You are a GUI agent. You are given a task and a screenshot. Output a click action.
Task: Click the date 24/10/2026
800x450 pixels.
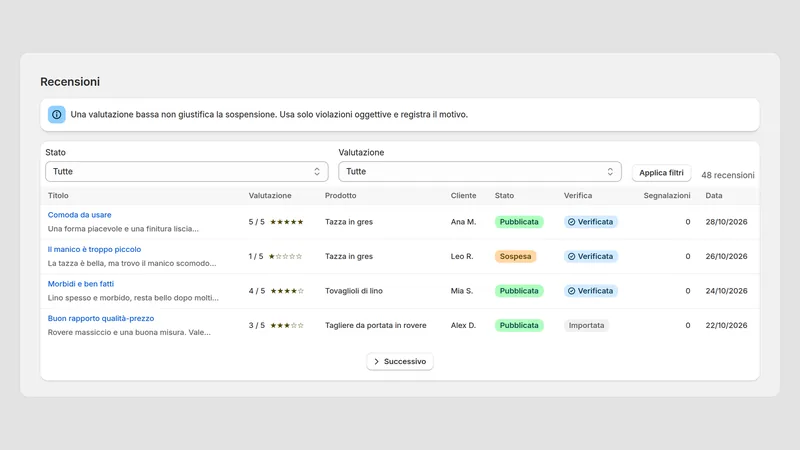pyautogui.click(x=727, y=291)
